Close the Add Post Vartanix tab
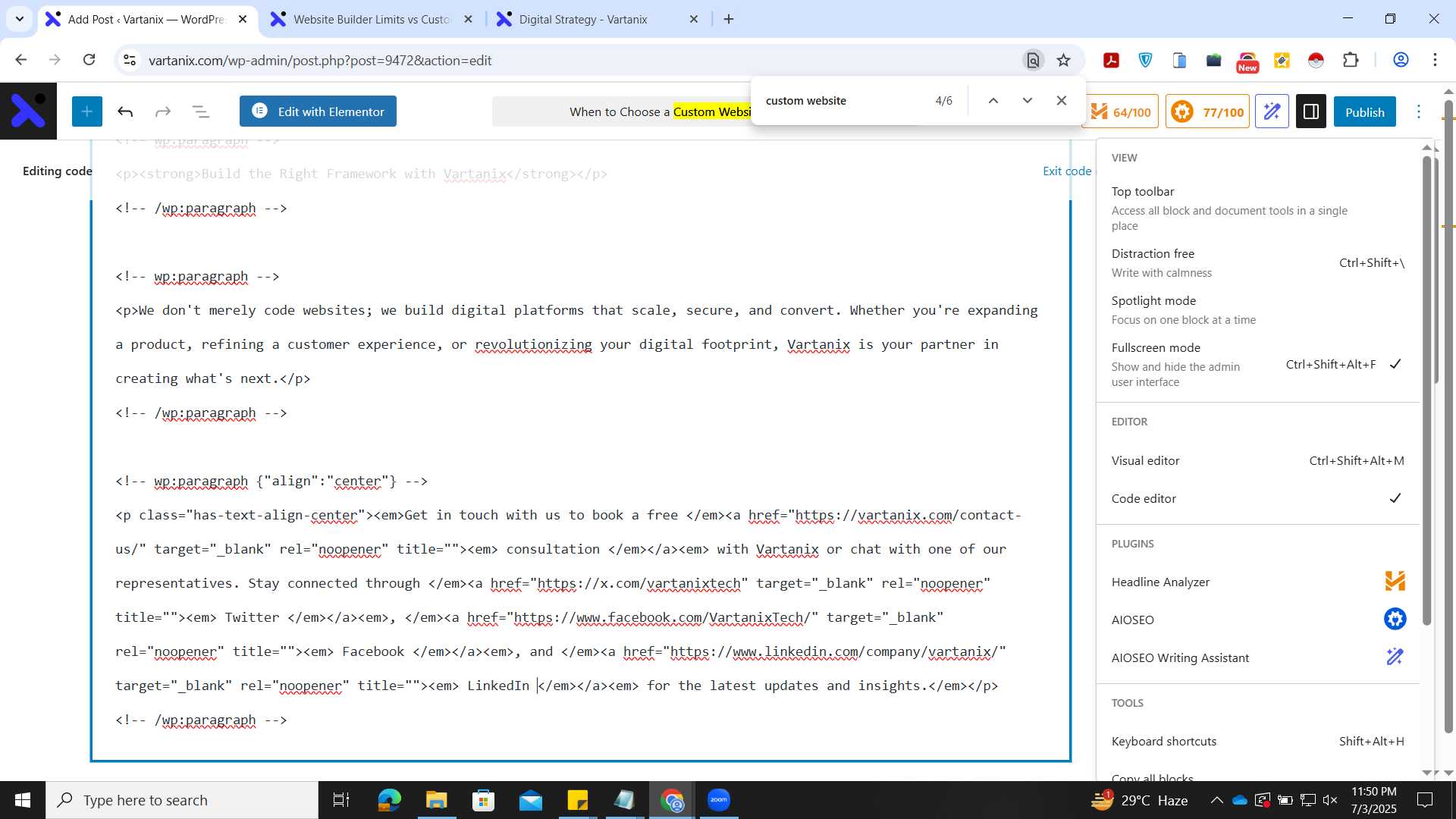The height and width of the screenshot is (819, 1456). pos(243,19)
